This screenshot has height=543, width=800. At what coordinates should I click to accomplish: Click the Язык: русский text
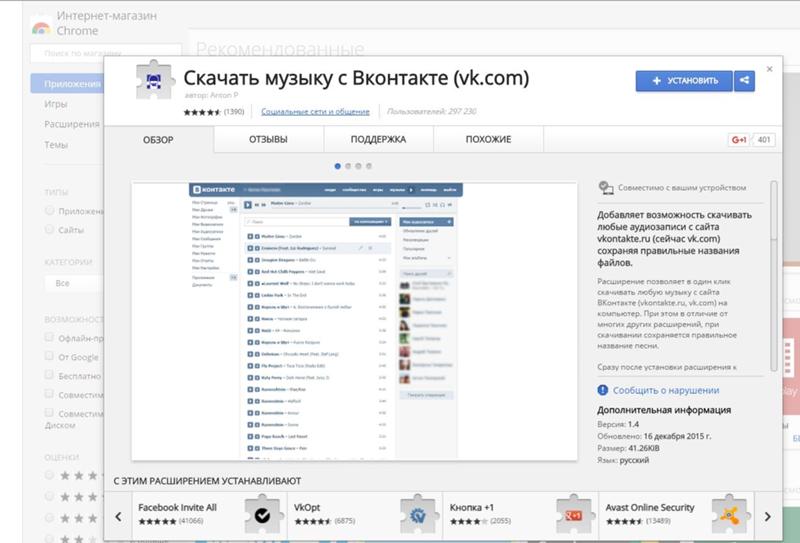tap(623, 460)
